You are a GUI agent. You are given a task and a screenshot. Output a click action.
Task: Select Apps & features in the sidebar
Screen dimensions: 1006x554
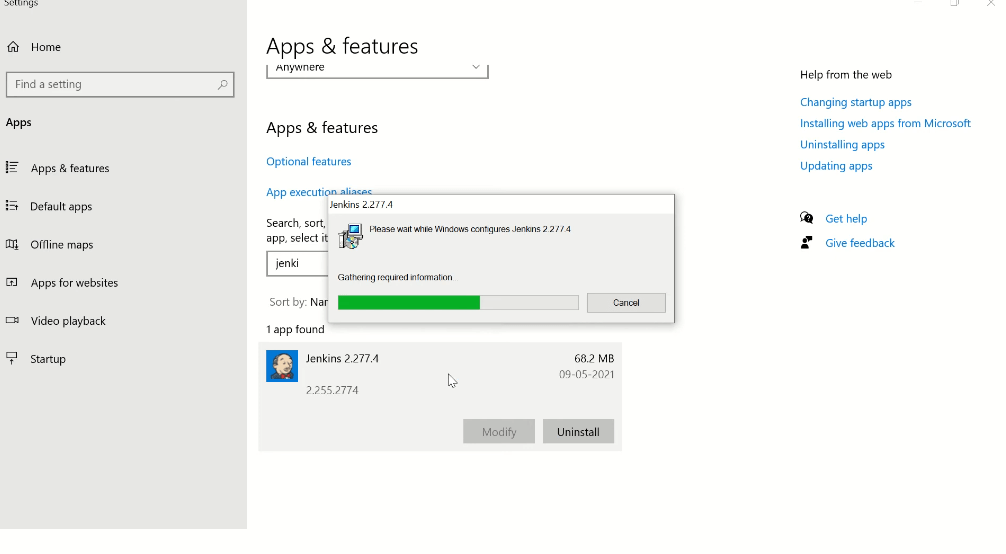pyautogui.click(x=70, y=168)
